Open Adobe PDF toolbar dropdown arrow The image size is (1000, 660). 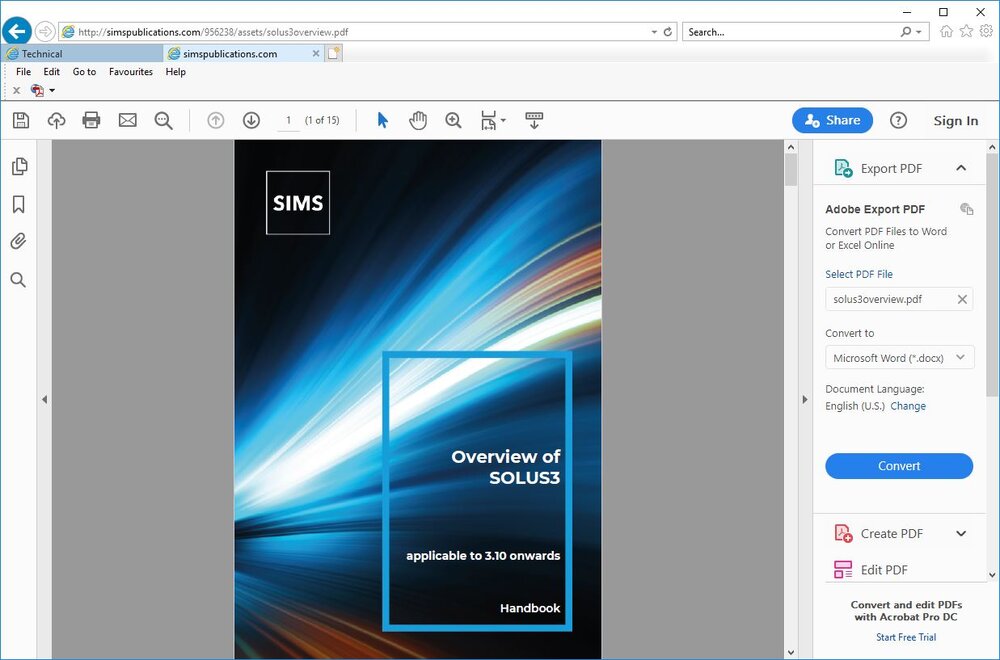click(x=52, y=91)
